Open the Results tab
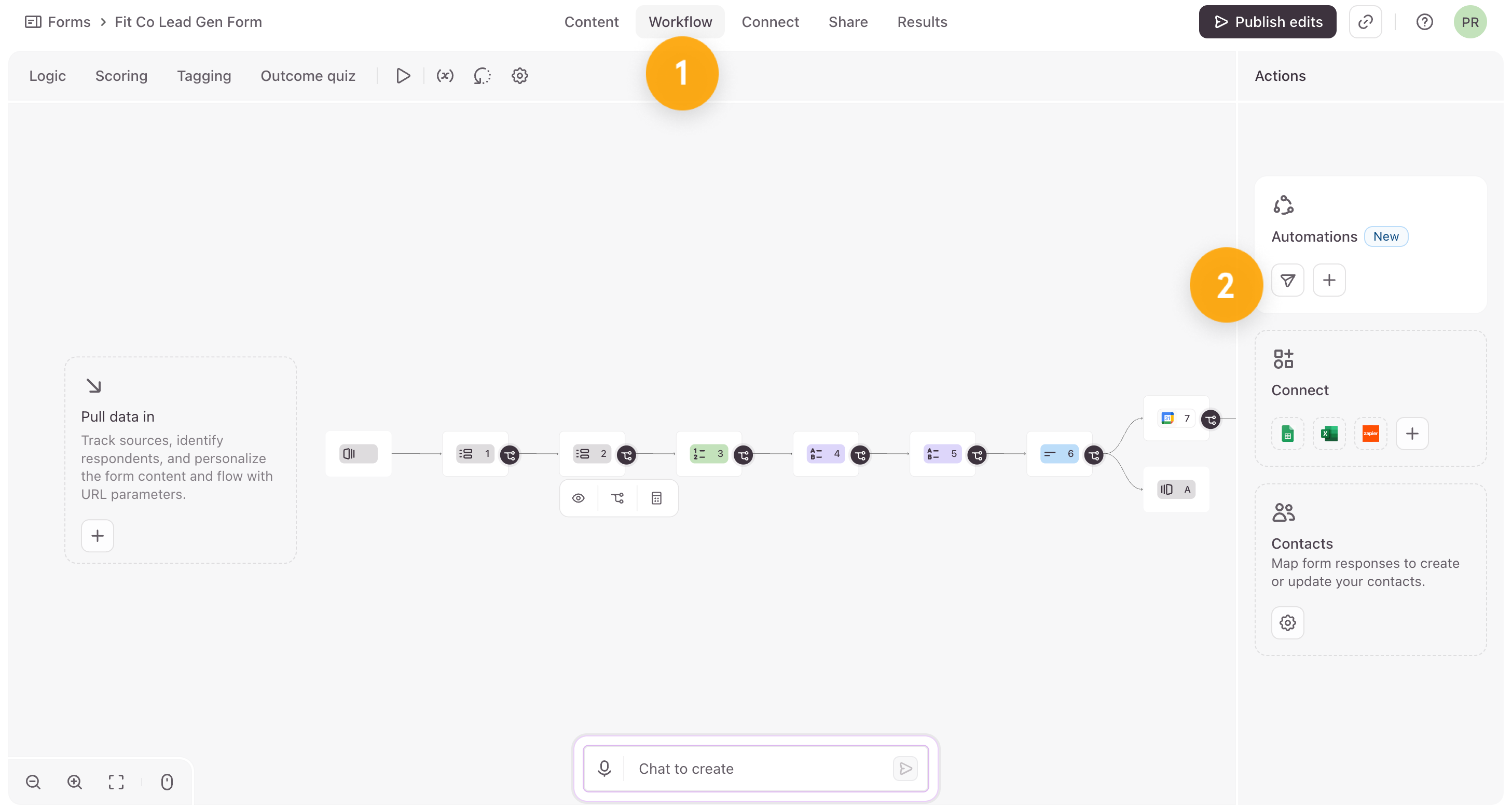The height and width of the screenshot is (808, 1512). (922, 22)
